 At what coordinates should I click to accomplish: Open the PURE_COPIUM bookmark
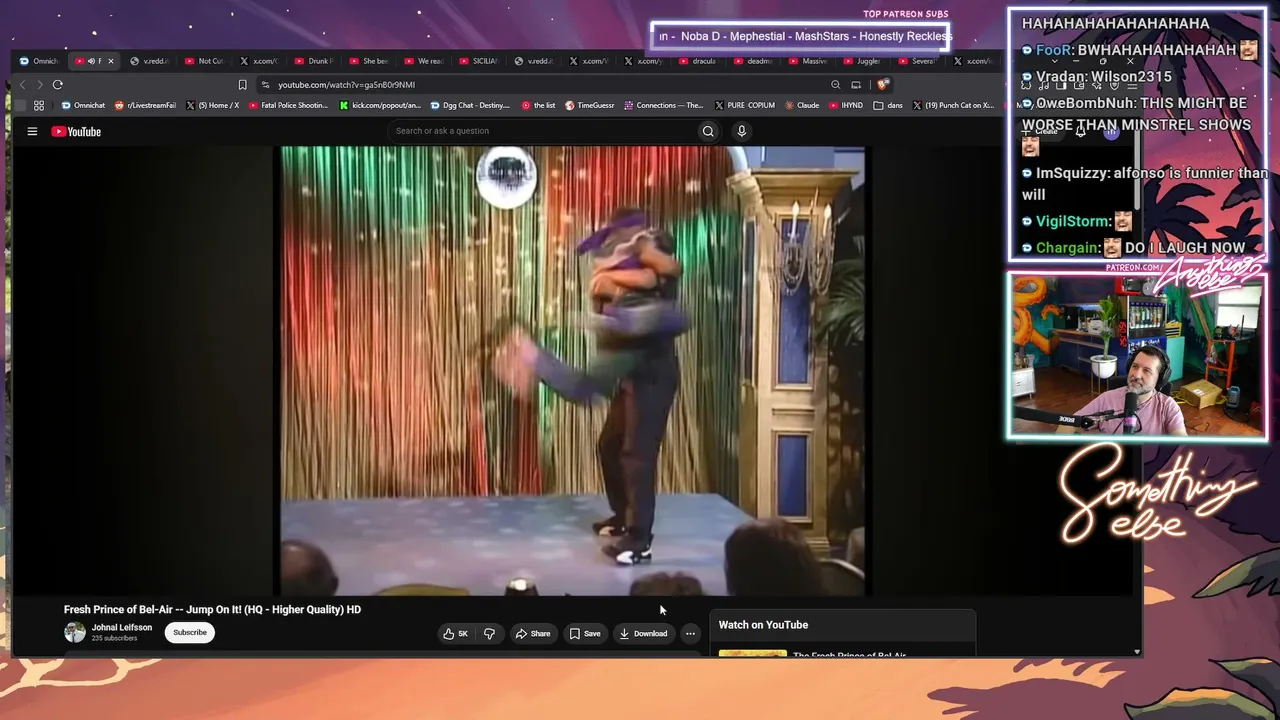[x=744, y=105]
